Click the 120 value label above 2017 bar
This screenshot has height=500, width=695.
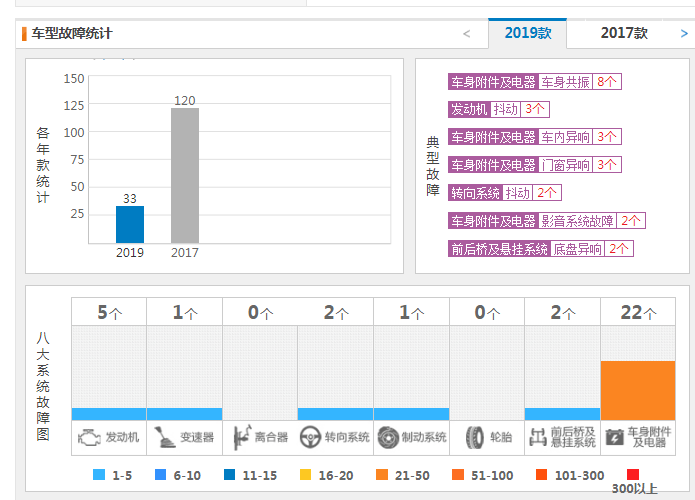coord(185,101)
